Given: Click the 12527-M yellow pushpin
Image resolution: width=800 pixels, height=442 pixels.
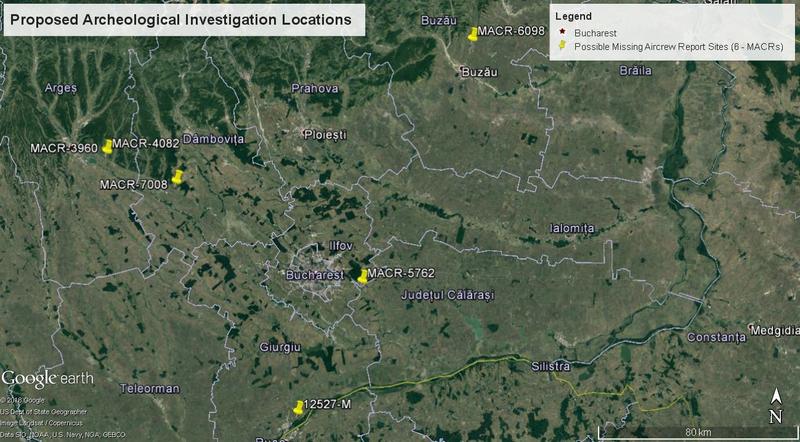Looking at the screenshot, I should (298, 407).
